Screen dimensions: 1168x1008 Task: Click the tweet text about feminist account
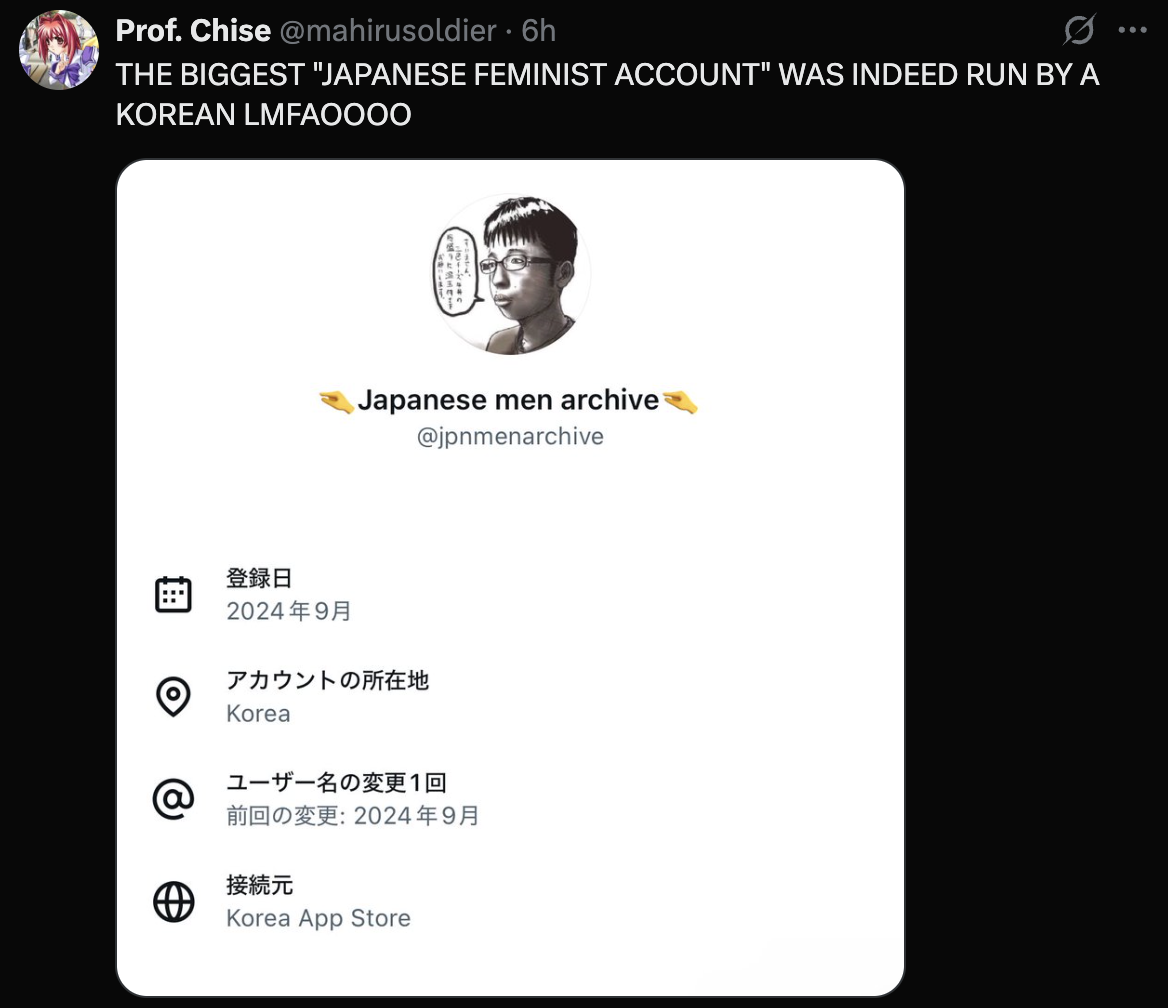point(607,95)
